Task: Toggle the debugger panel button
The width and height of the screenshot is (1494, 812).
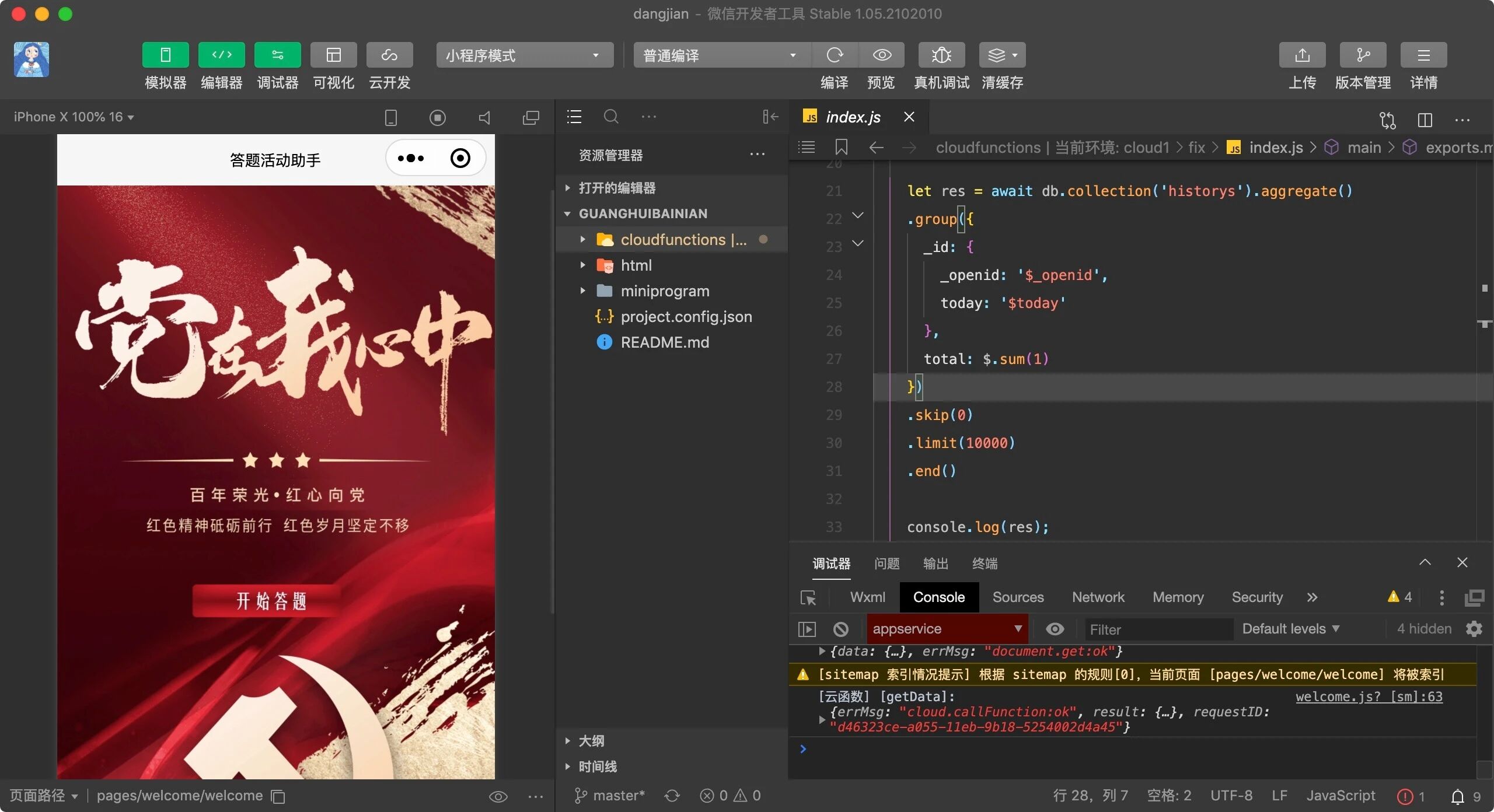Action: (x=277, y=55)
